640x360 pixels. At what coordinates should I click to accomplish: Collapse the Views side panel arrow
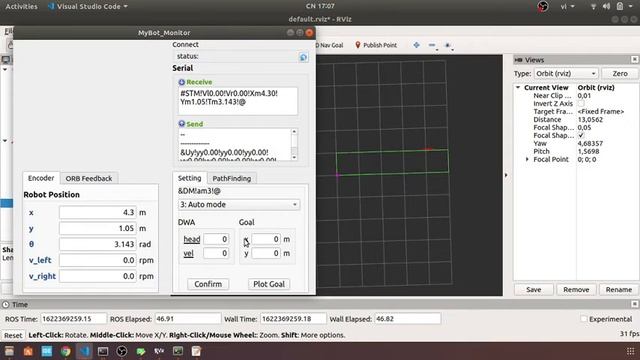coord(507,175)
